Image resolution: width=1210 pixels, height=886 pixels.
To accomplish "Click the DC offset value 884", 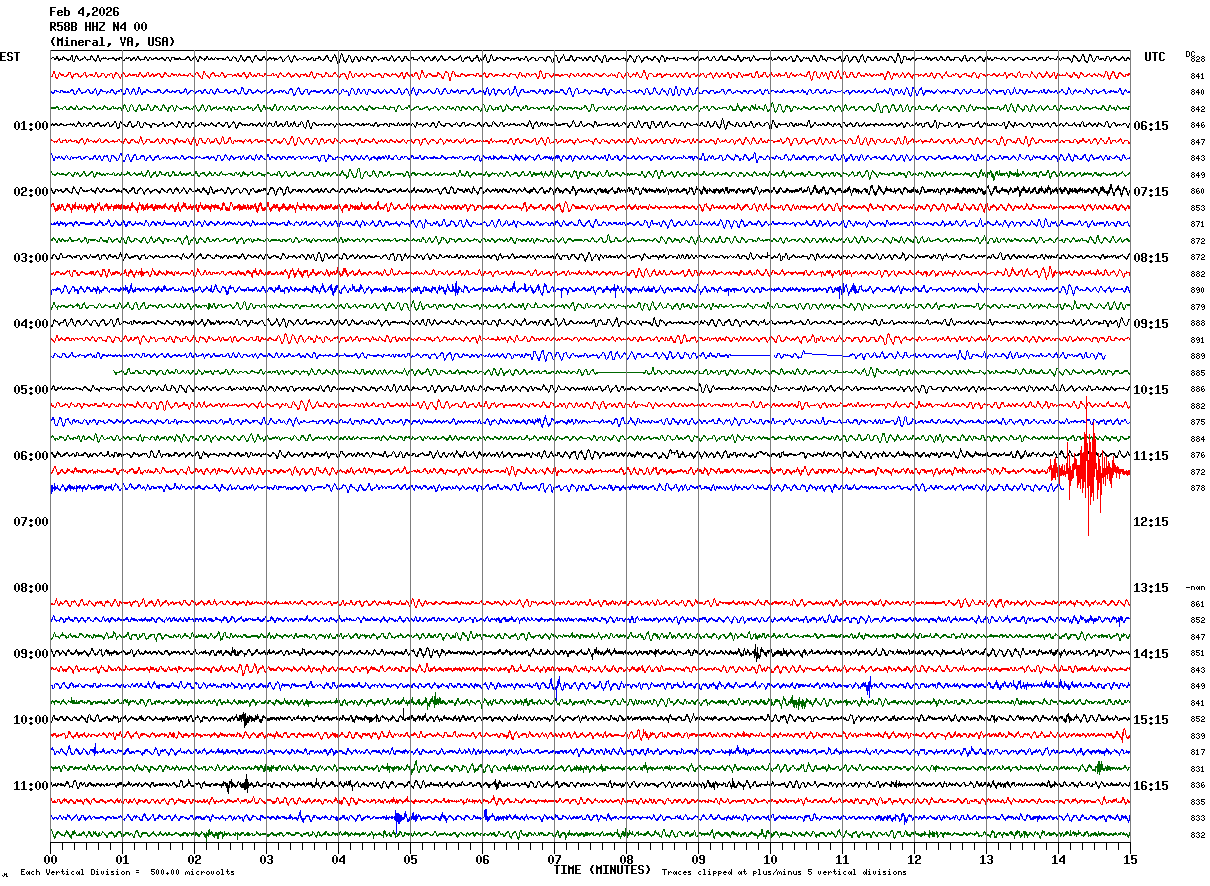I will [1198, 439].
